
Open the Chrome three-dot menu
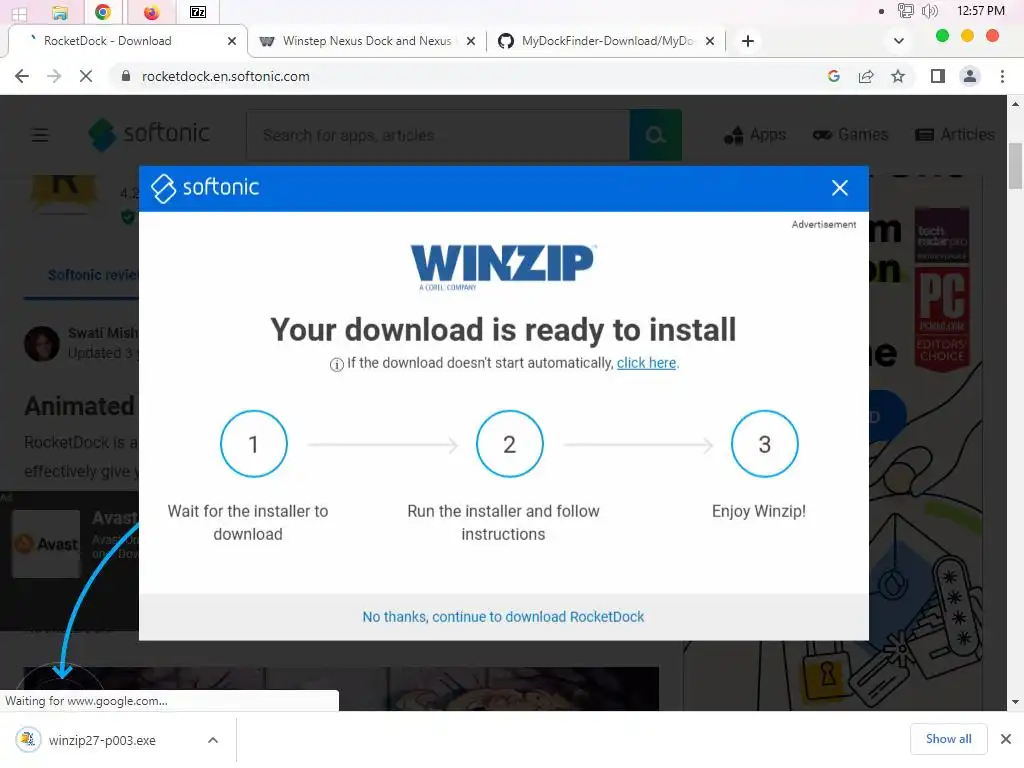1002,76
